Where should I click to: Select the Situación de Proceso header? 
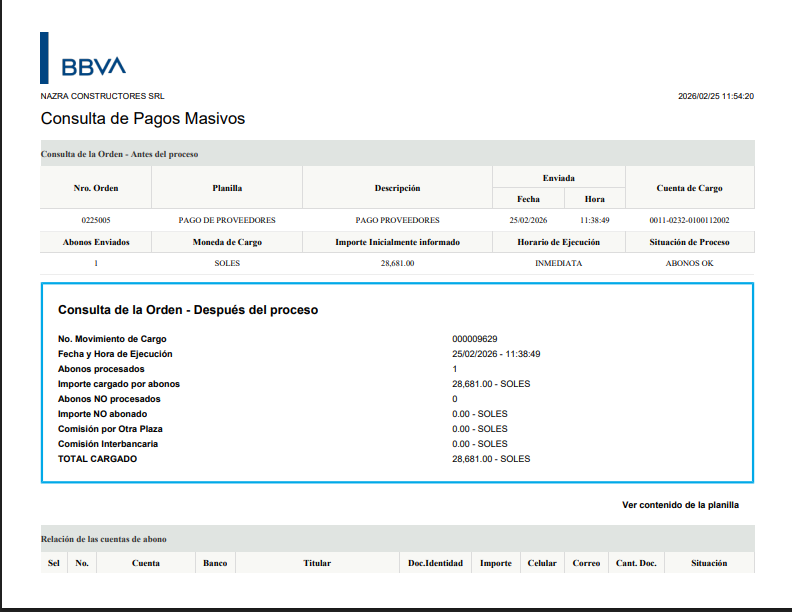coord(689,242)
